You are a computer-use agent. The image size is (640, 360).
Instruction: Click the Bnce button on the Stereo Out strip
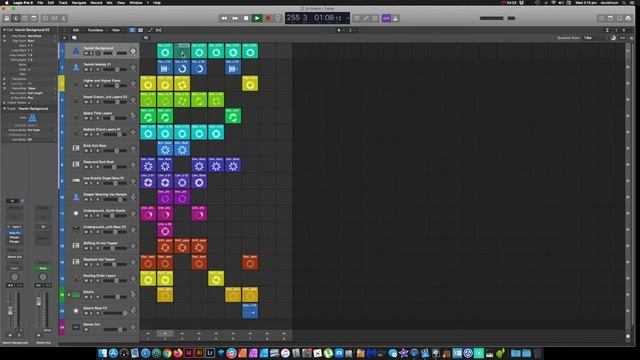pyautogui.click(x=47, y=330)
